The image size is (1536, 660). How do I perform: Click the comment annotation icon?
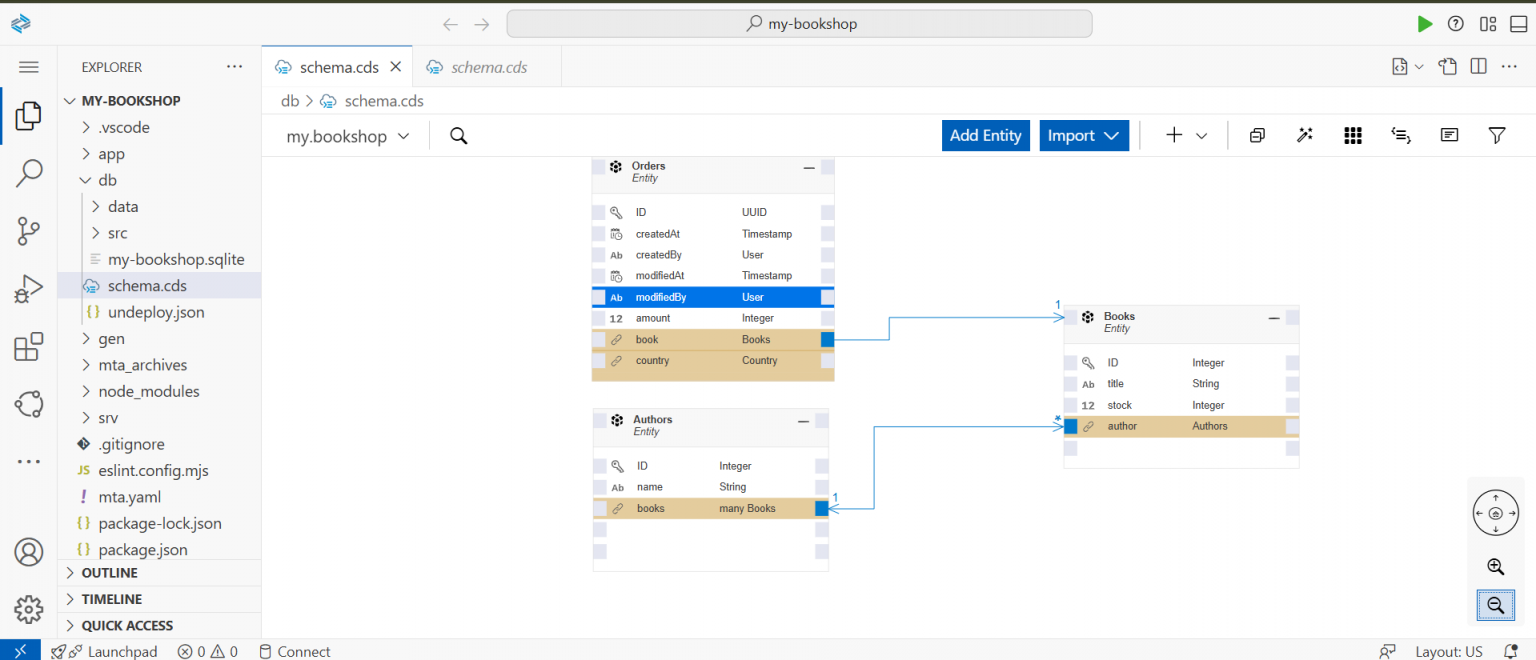[x=1449, y=135]
